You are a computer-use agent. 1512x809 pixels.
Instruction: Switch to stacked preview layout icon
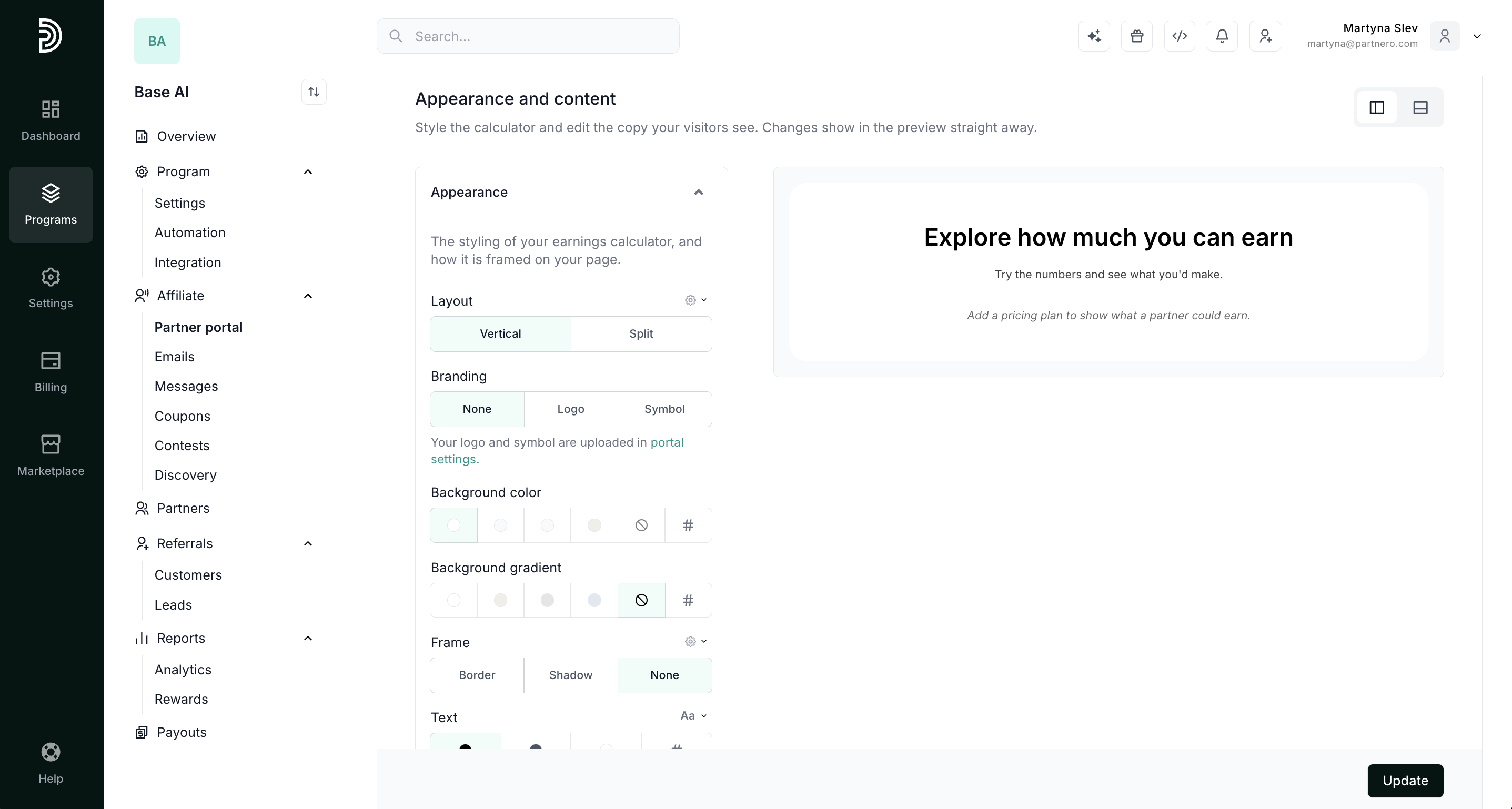pyautogui.click(x=1420, y=107)
